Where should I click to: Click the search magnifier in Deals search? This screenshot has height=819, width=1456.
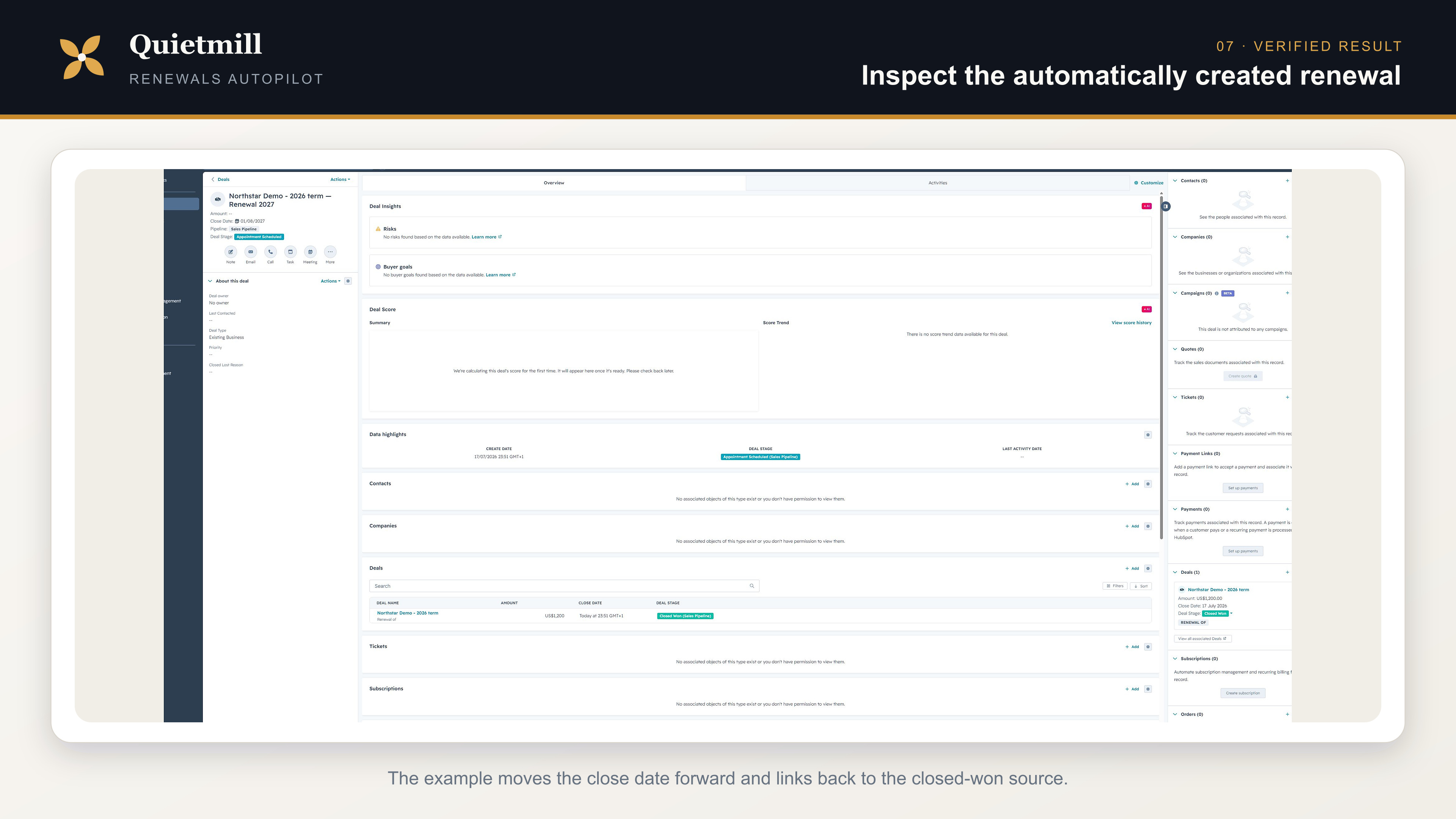[752, 586]
